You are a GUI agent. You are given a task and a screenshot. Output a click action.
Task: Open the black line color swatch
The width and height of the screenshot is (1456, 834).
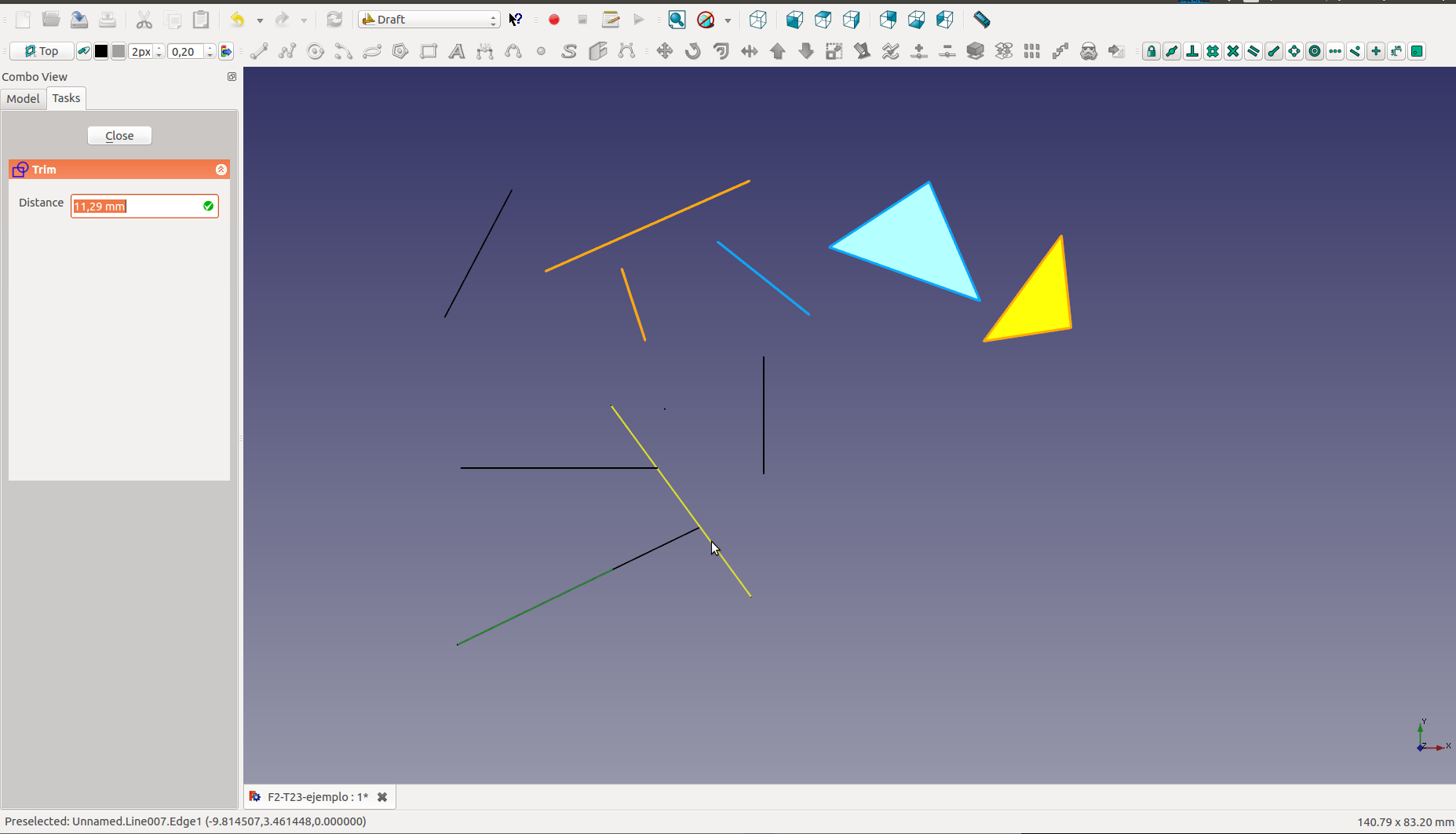pos(101,52)
